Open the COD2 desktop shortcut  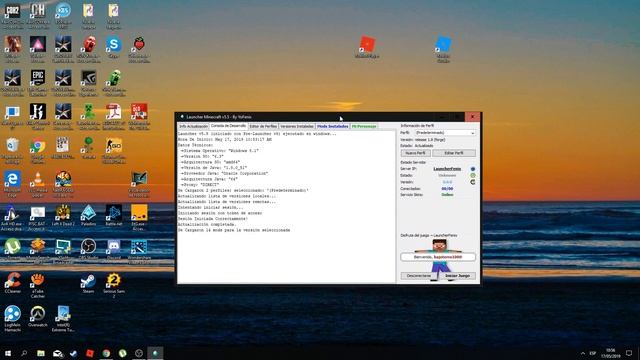(x=13, y=16)
